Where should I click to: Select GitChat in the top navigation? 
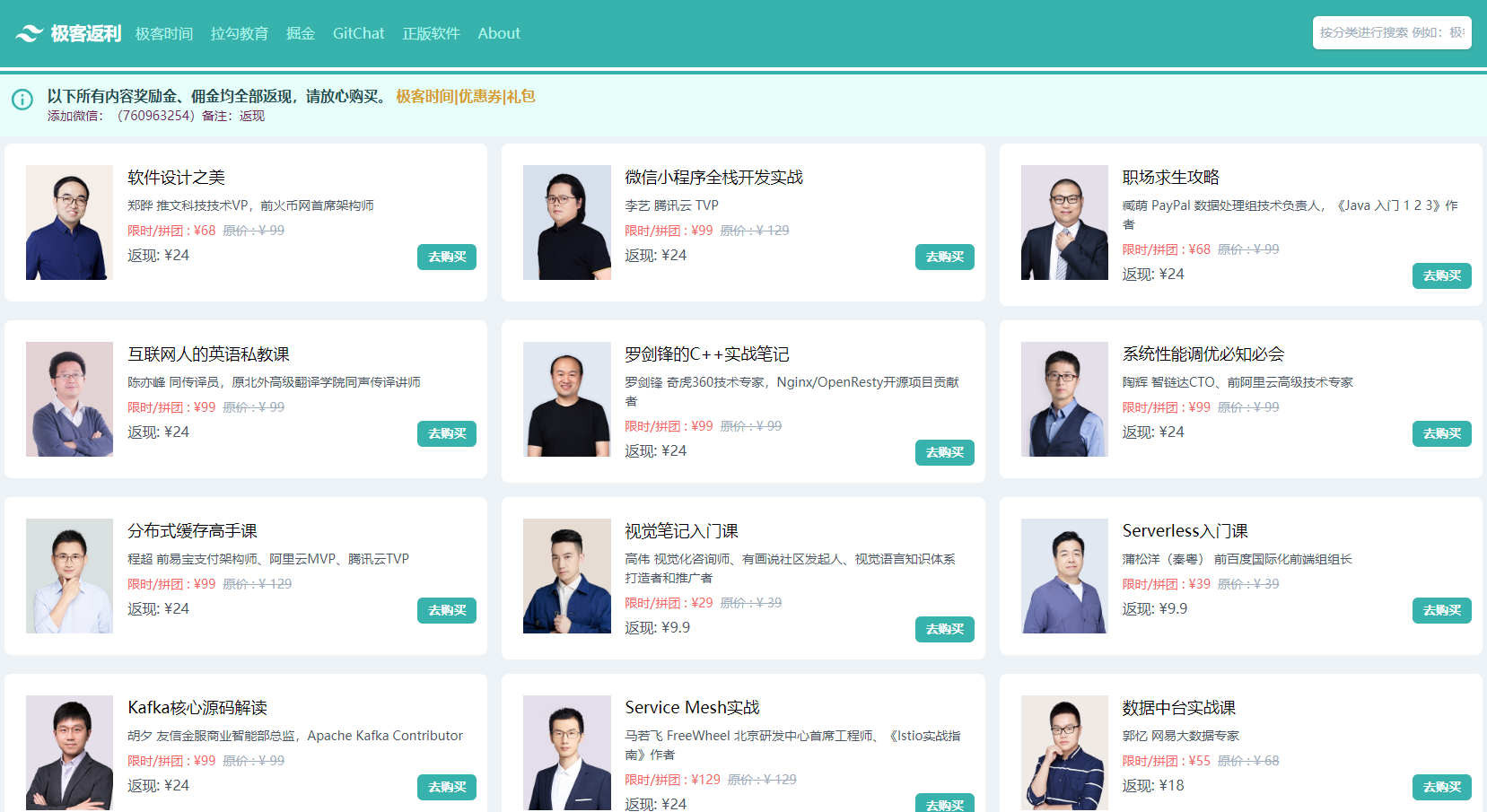(358, 34)
